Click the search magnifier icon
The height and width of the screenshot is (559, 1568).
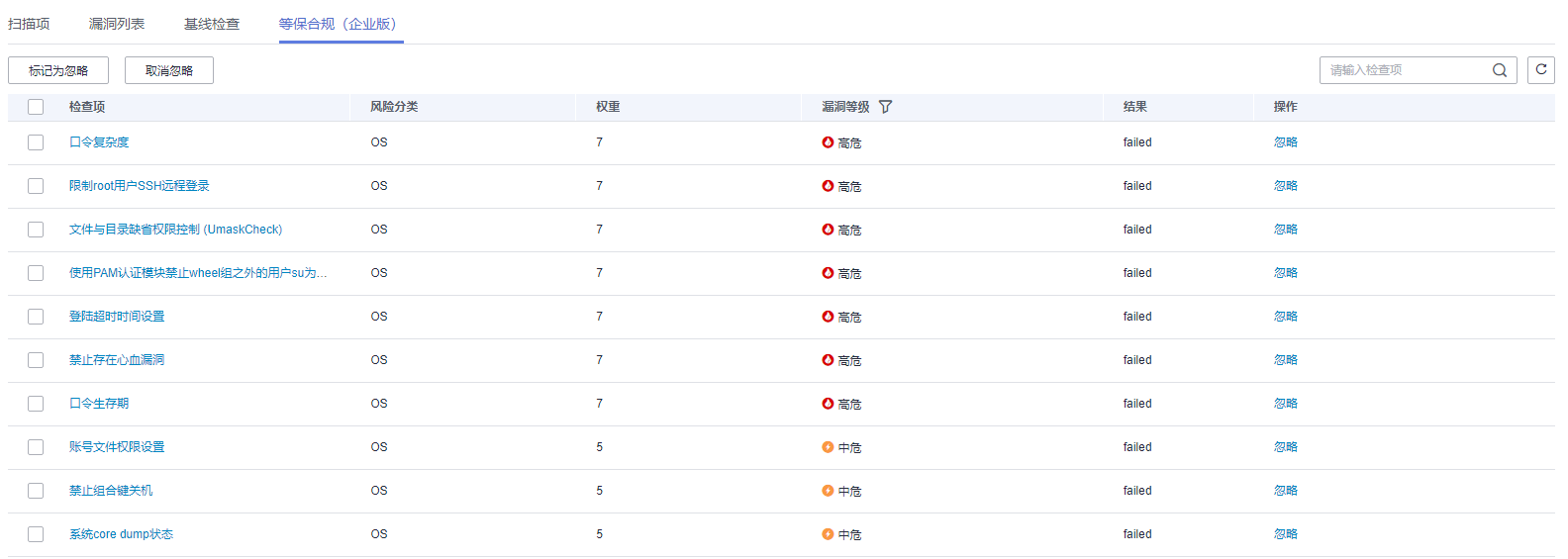[x=1499, y=70]
